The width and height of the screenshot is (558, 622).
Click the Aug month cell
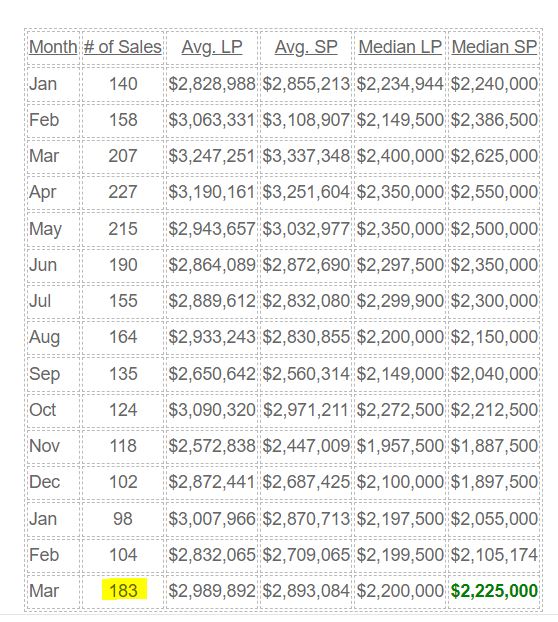[44, 338]
